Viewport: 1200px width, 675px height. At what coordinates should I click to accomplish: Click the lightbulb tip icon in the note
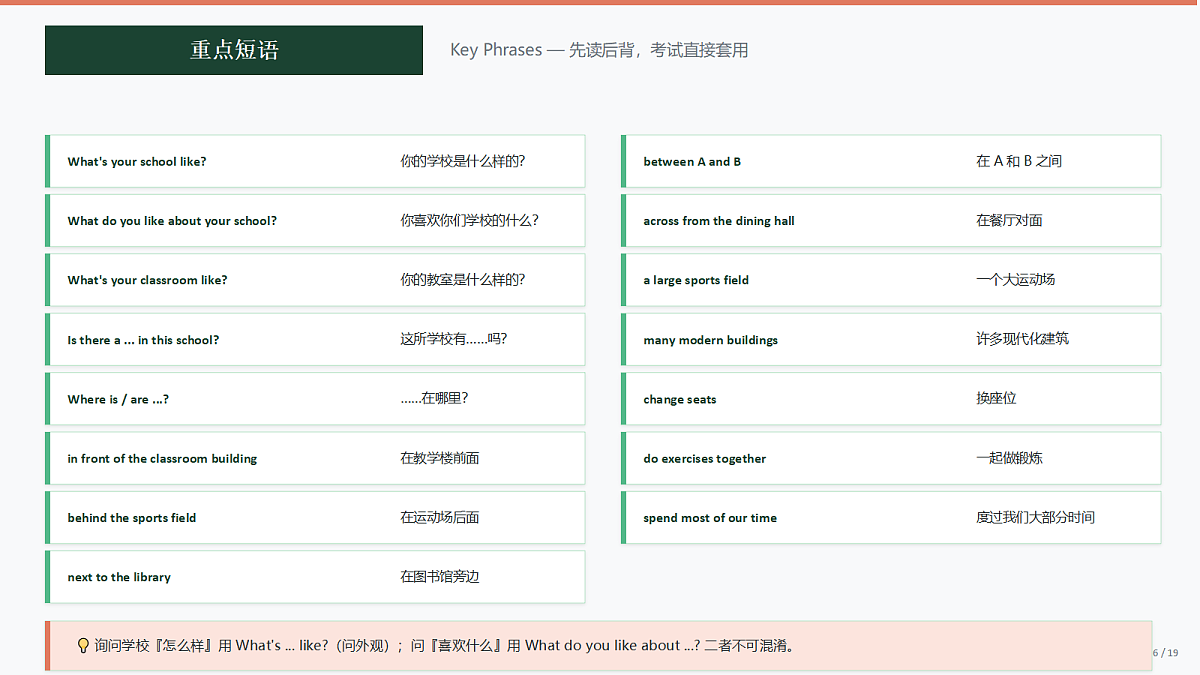(84, 645)
